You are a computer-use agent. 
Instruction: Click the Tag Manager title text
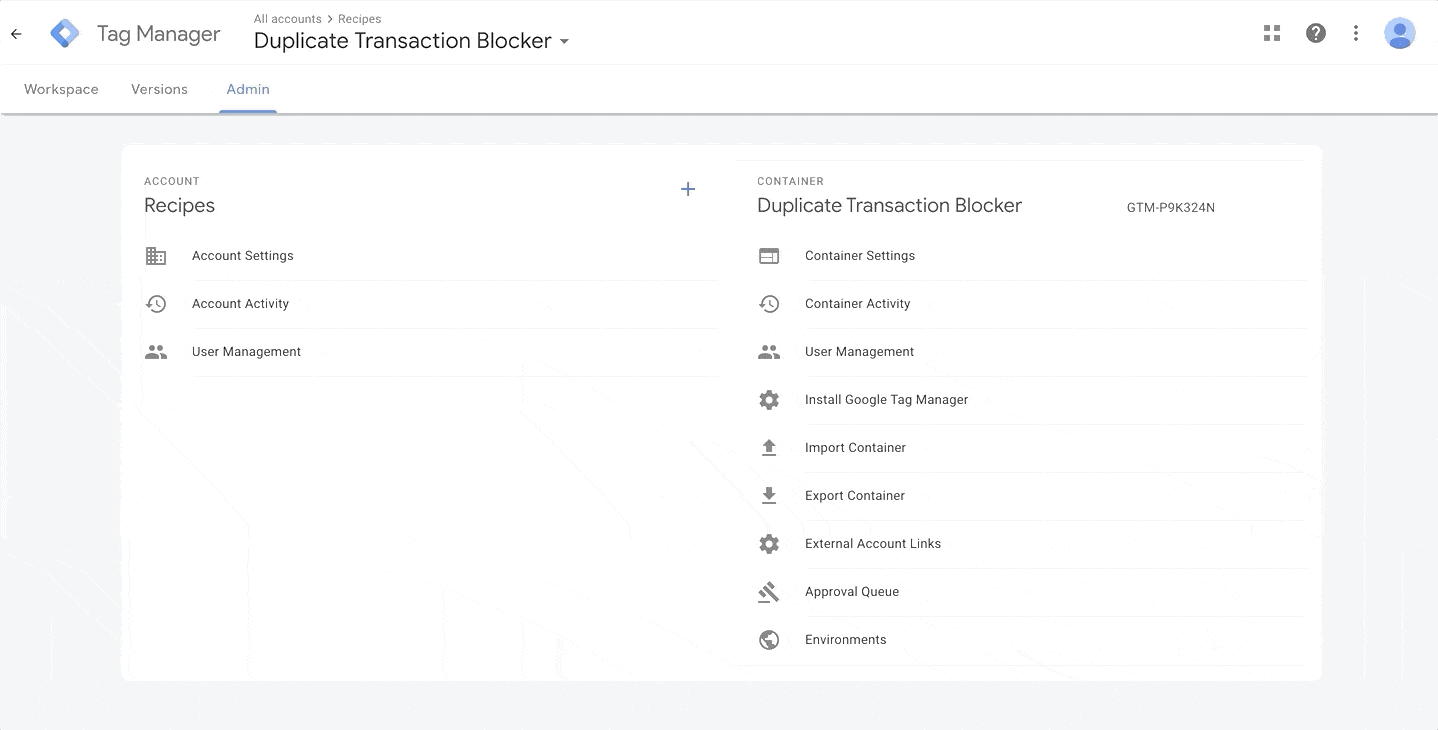[x=159, y=34]
